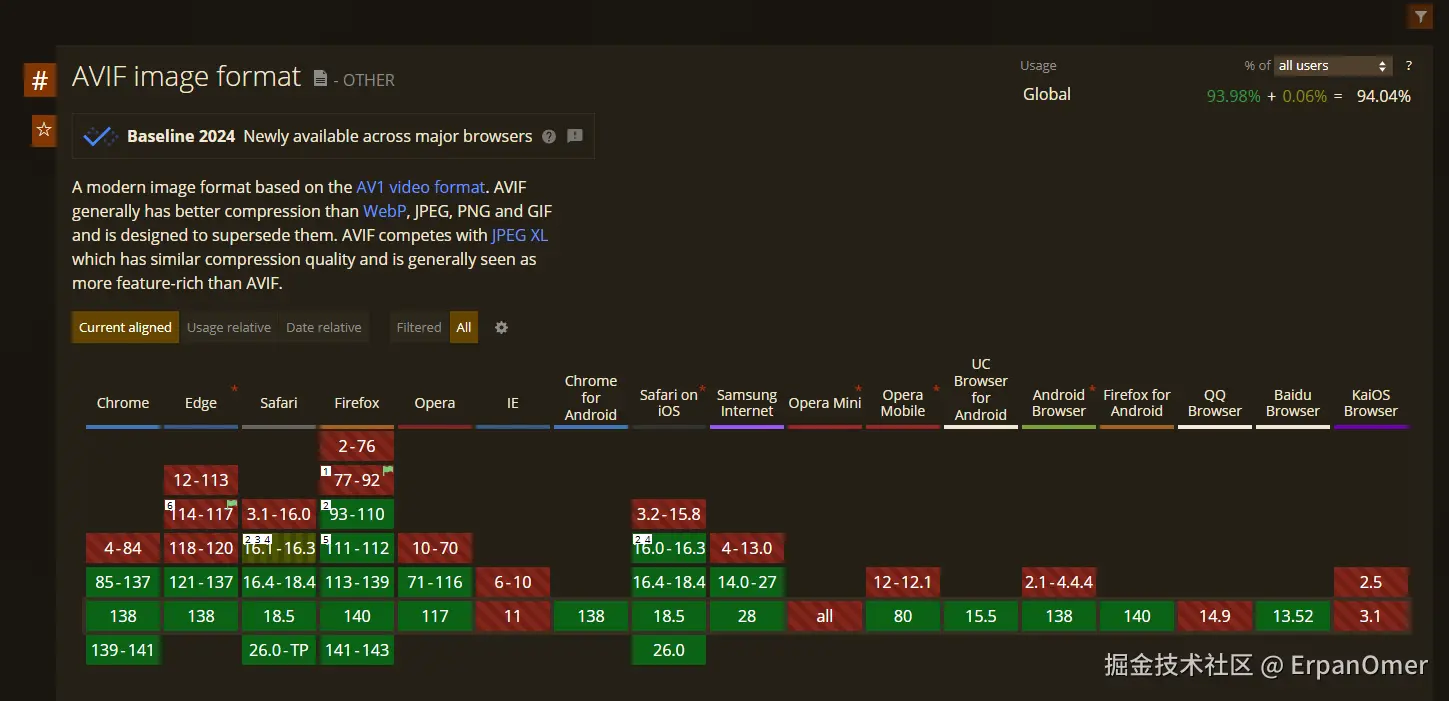Select QQ Browser 14.9 cell
This screenshot has height=701, width=1449.
(x=1215, y=616)
